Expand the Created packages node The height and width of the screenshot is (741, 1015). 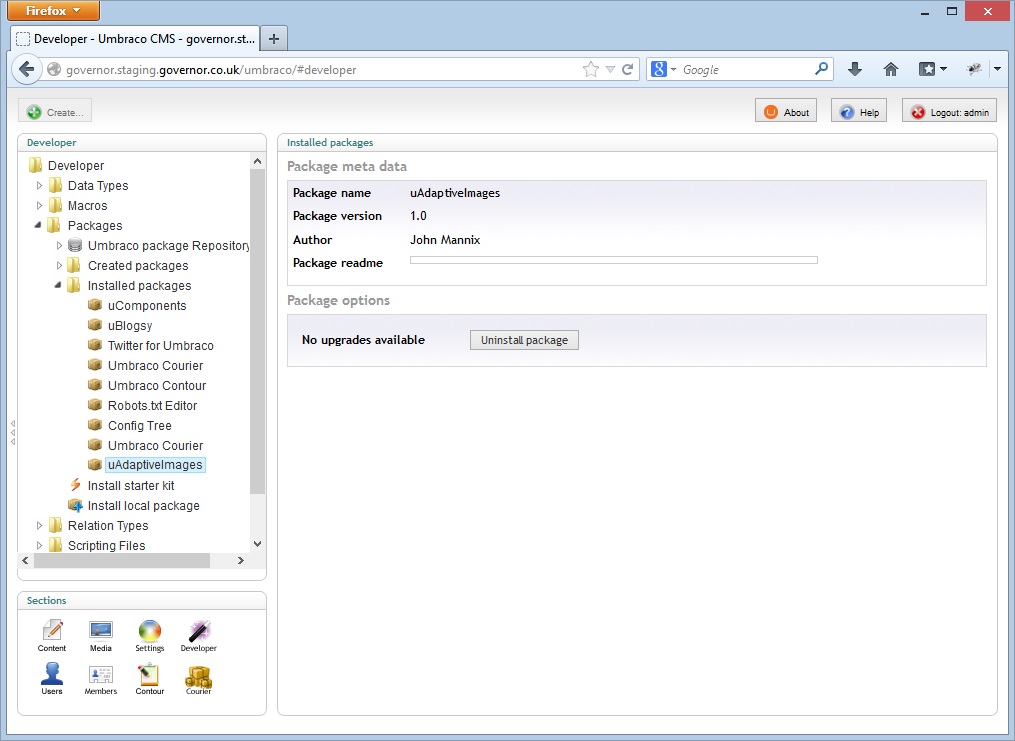coord(59,266)
